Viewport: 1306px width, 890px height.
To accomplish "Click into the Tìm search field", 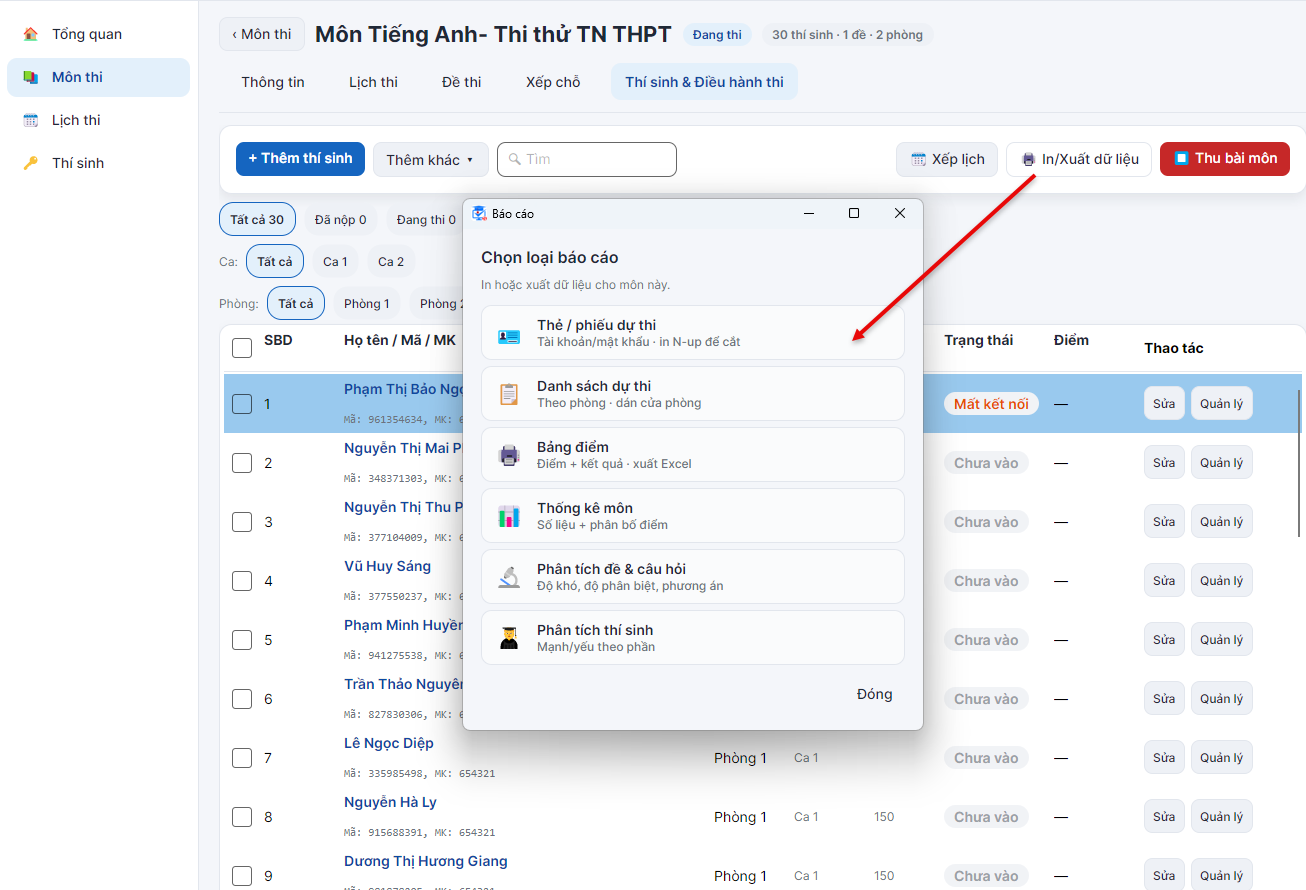I will (x=587, y=159).
